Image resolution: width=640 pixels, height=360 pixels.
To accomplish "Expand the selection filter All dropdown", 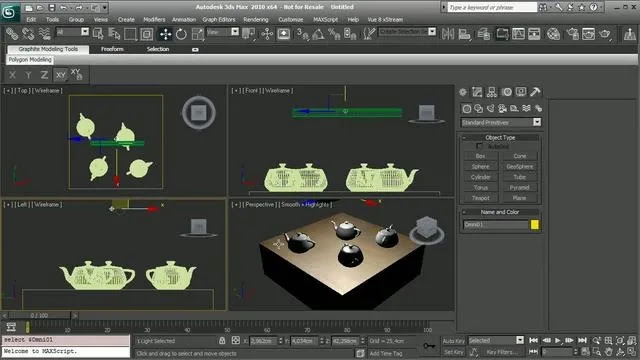I will 72,32.
